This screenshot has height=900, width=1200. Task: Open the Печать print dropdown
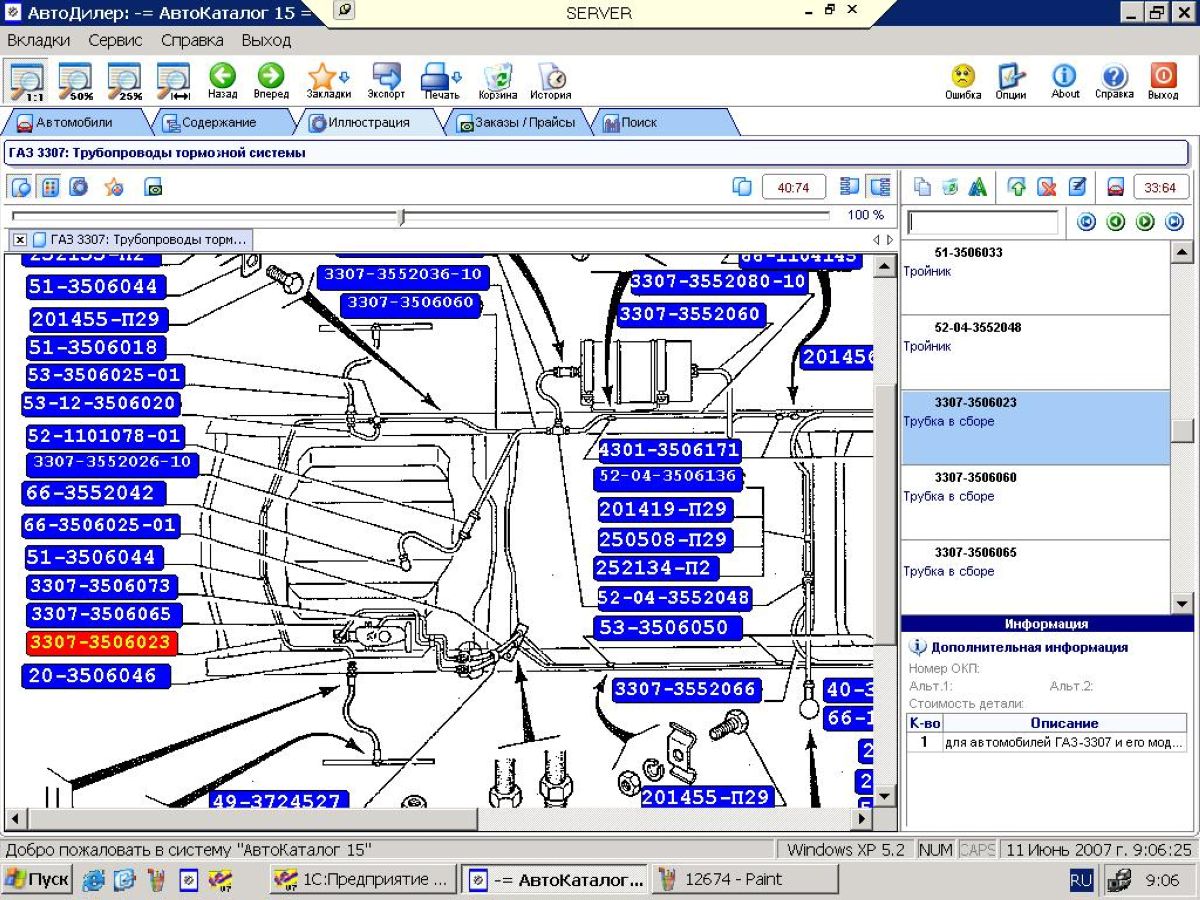[x=441, y=80]
